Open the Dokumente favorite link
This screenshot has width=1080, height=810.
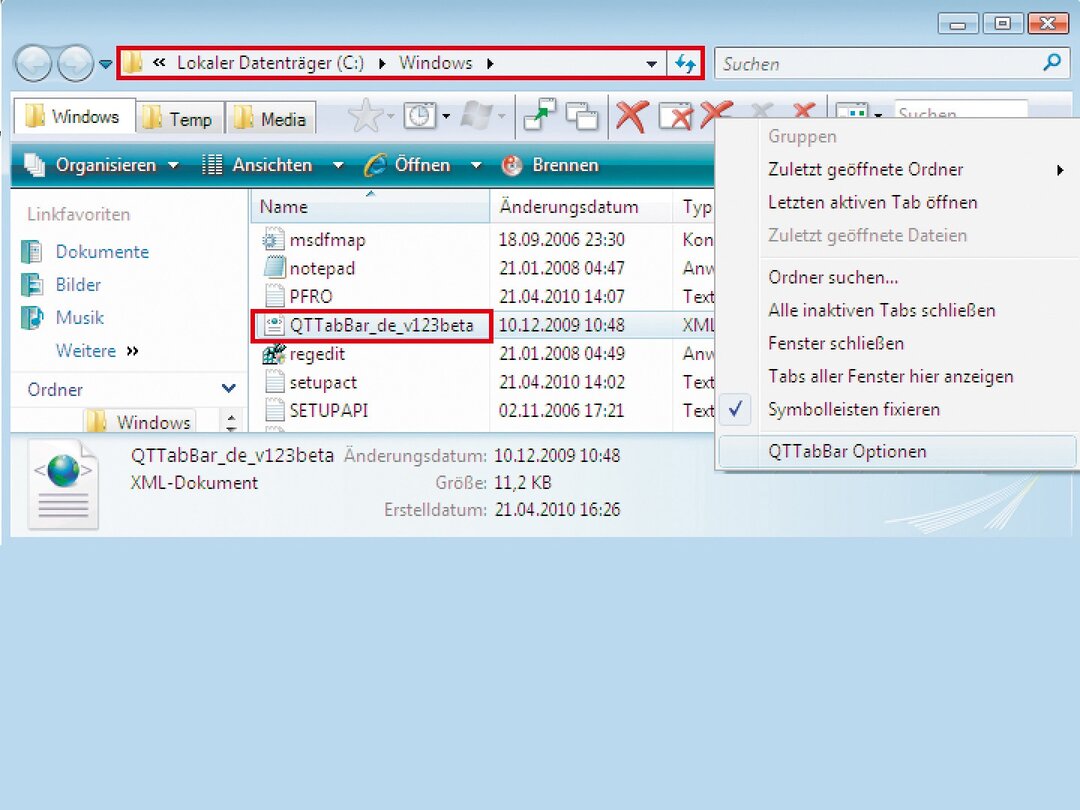(x=102, y=252)
